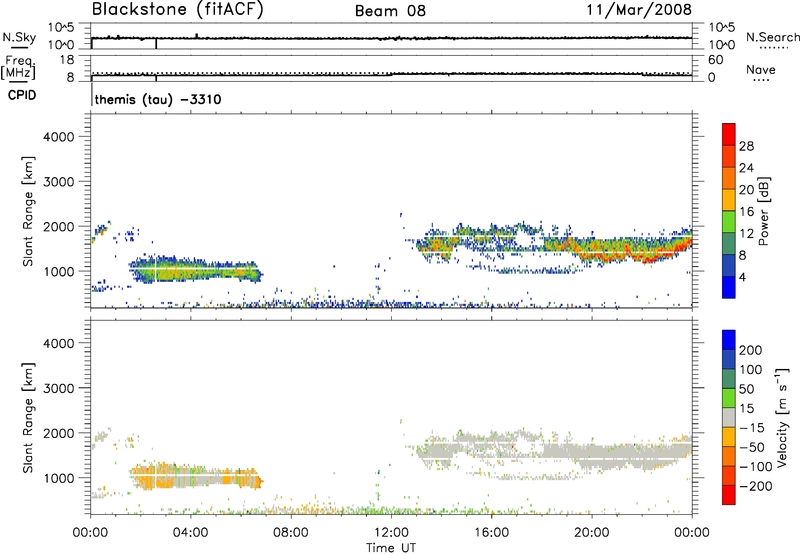800x554 pixels.
Task: Click the '18' frequency axis label
Action: [x=67, y=60]
